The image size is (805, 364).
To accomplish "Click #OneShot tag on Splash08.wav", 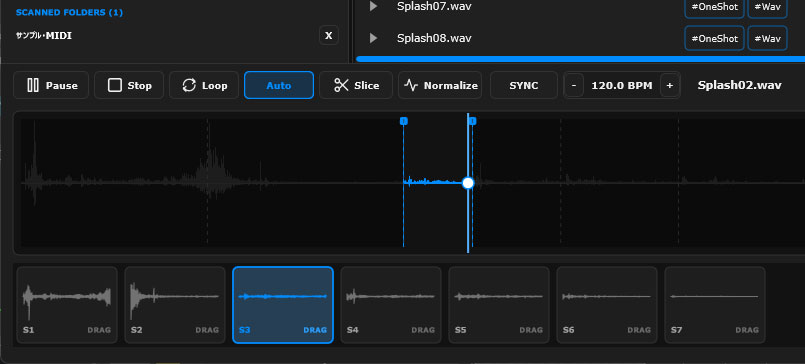I will 714,38.
